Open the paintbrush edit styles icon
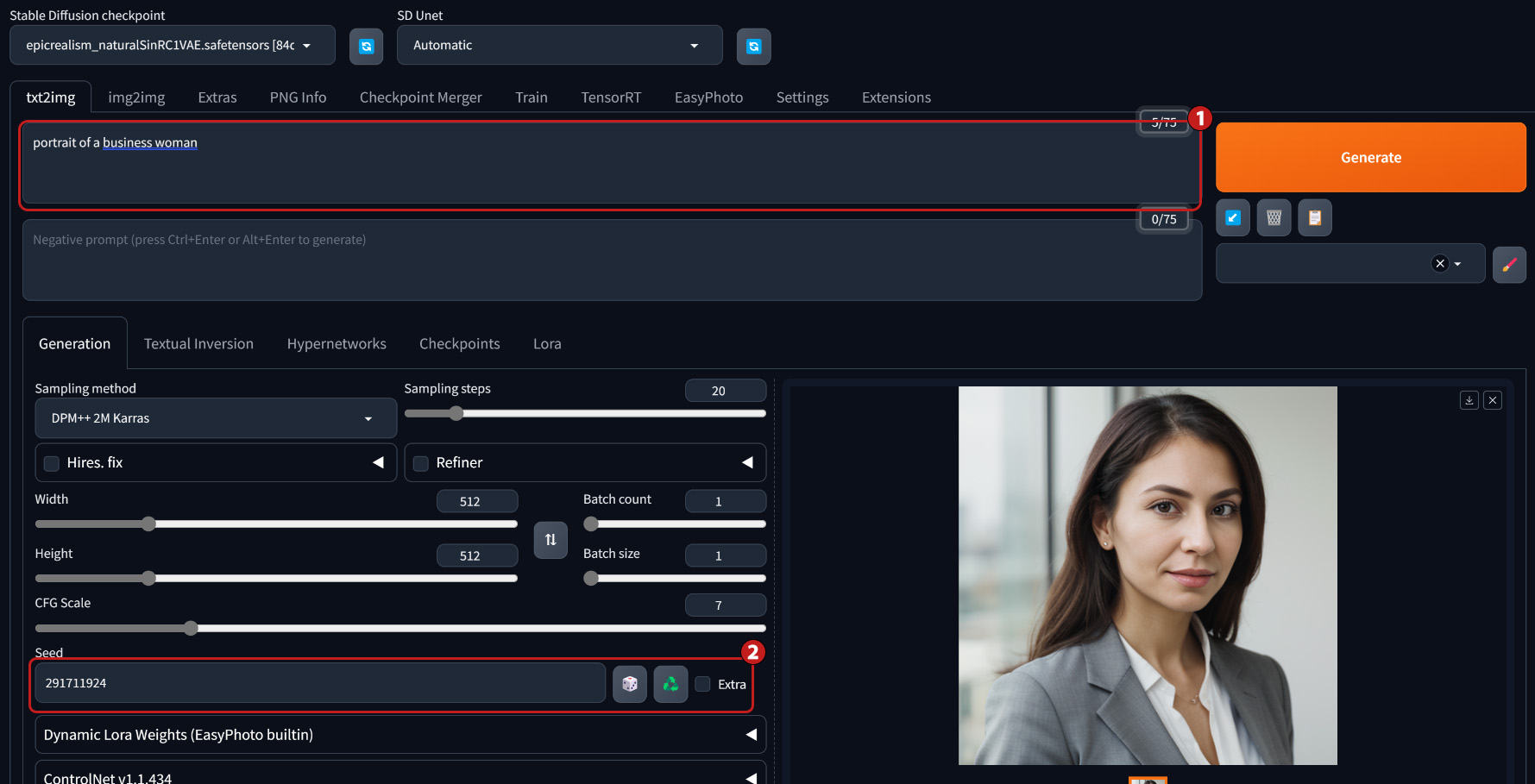The height and width of the screenshot is (784, 1535). coord(1509,264)
